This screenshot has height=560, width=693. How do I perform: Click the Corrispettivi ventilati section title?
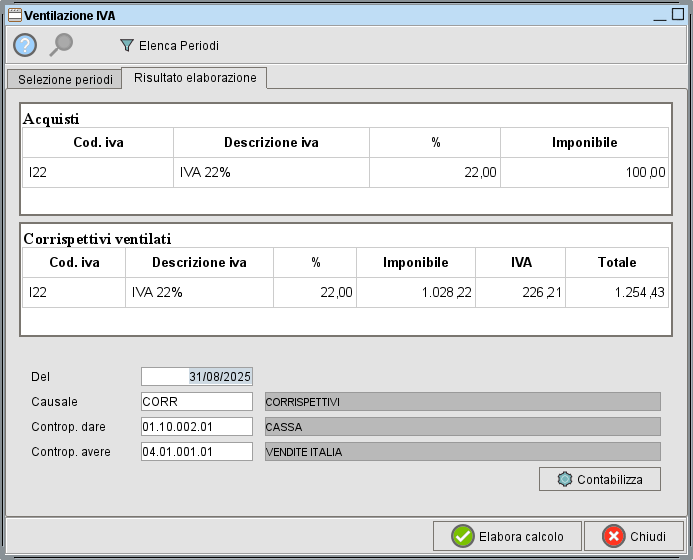[x=97, y=239]
